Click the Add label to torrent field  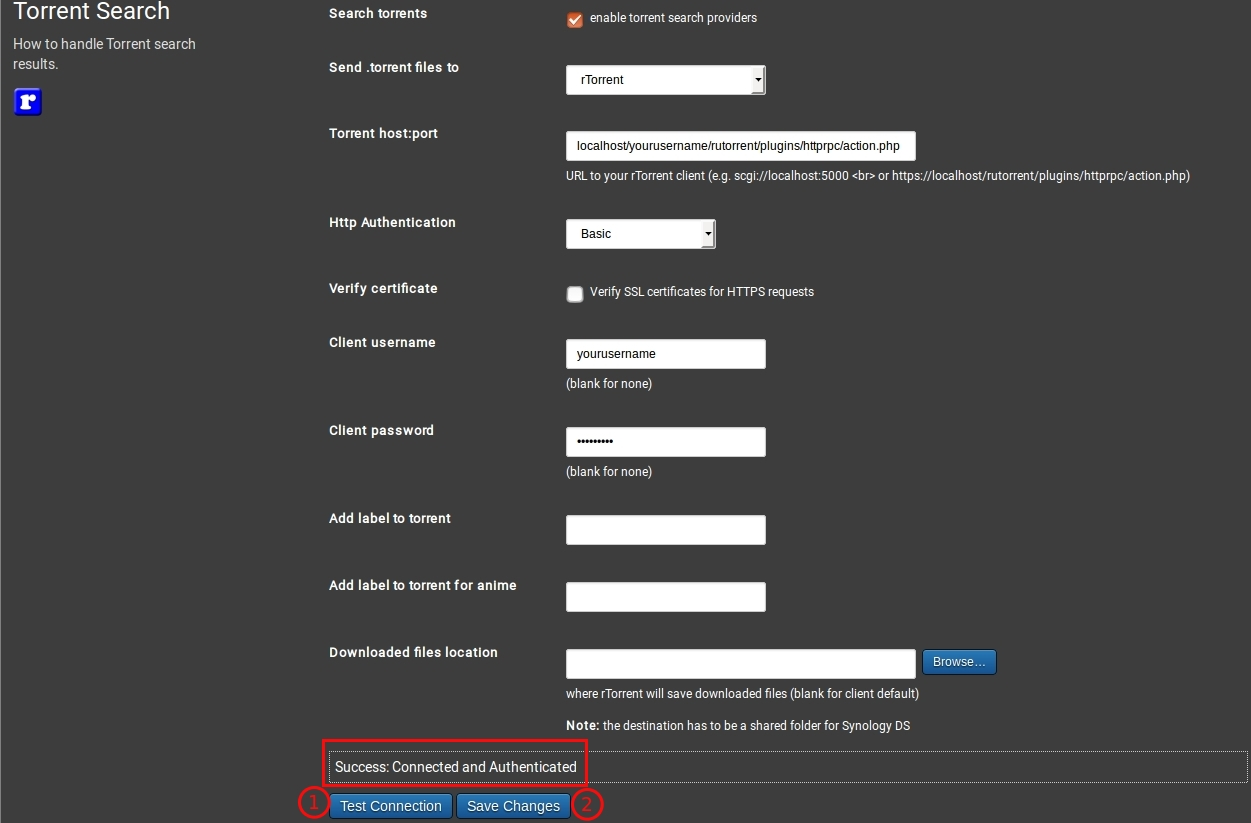665,529
